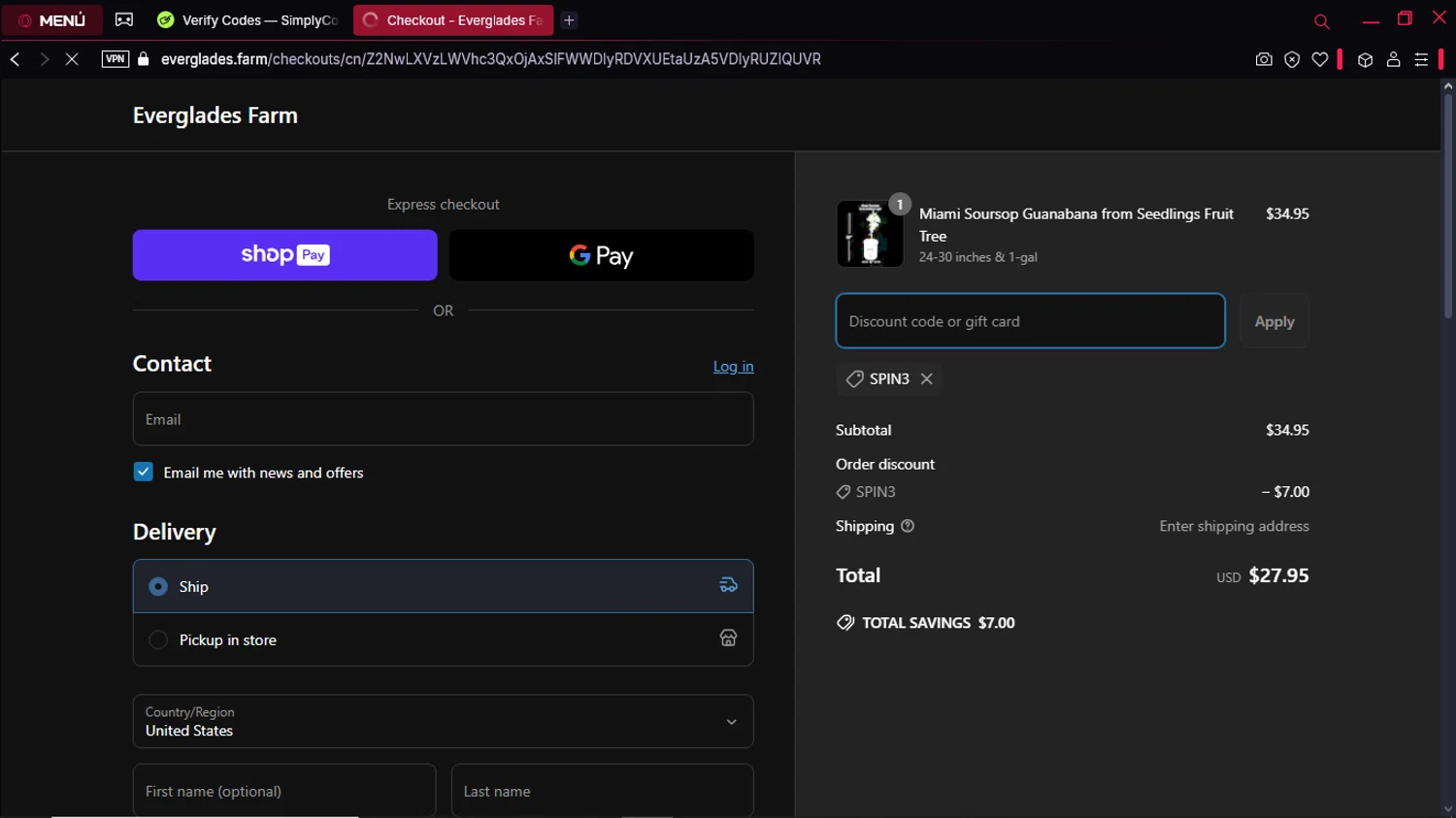Viewport: 1456px width, 818px height.
Task: Switch to Verify Codes SimplyCodes tab
Action: [248, 20]
